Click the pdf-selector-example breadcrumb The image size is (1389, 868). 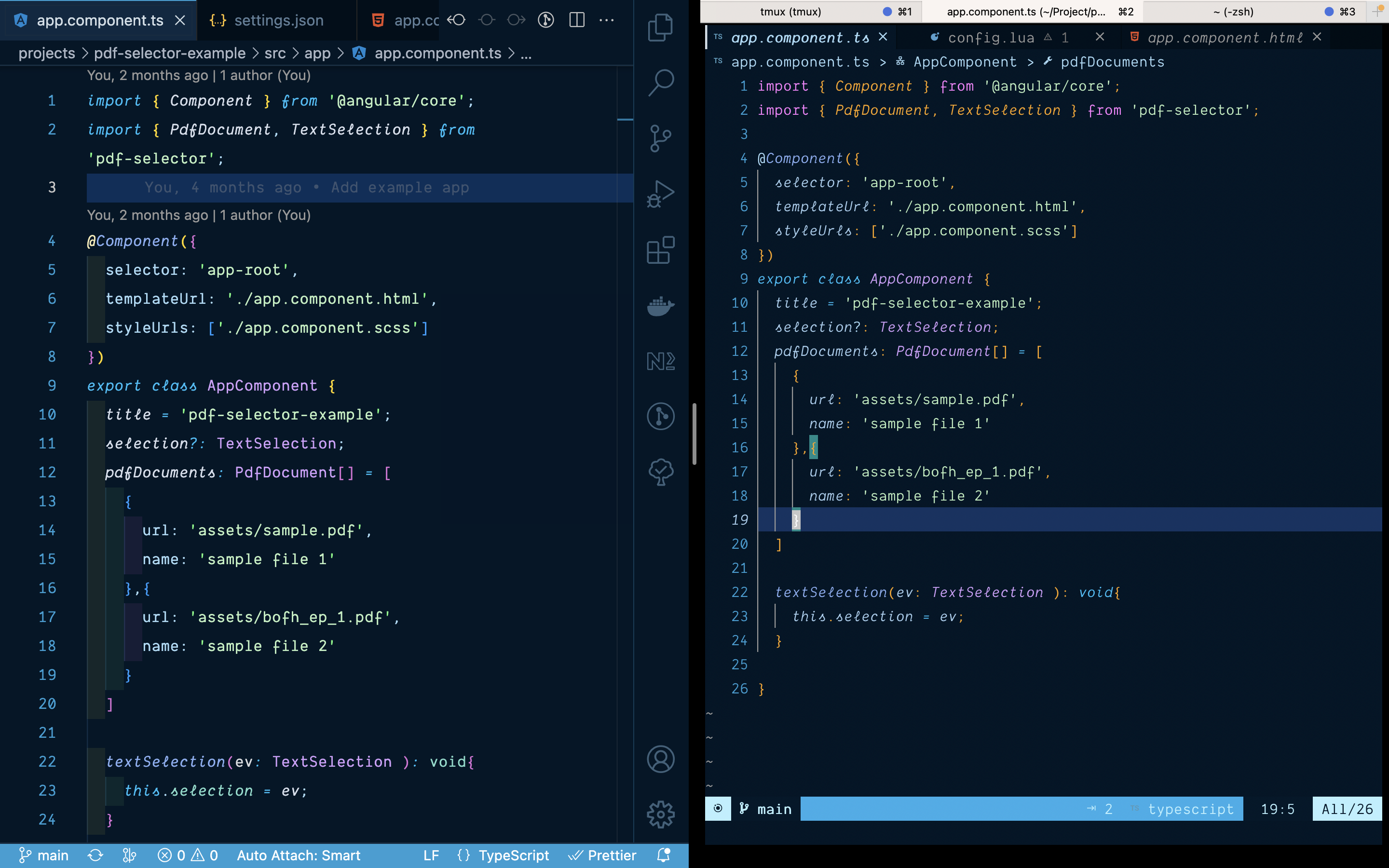pos(169,54)
